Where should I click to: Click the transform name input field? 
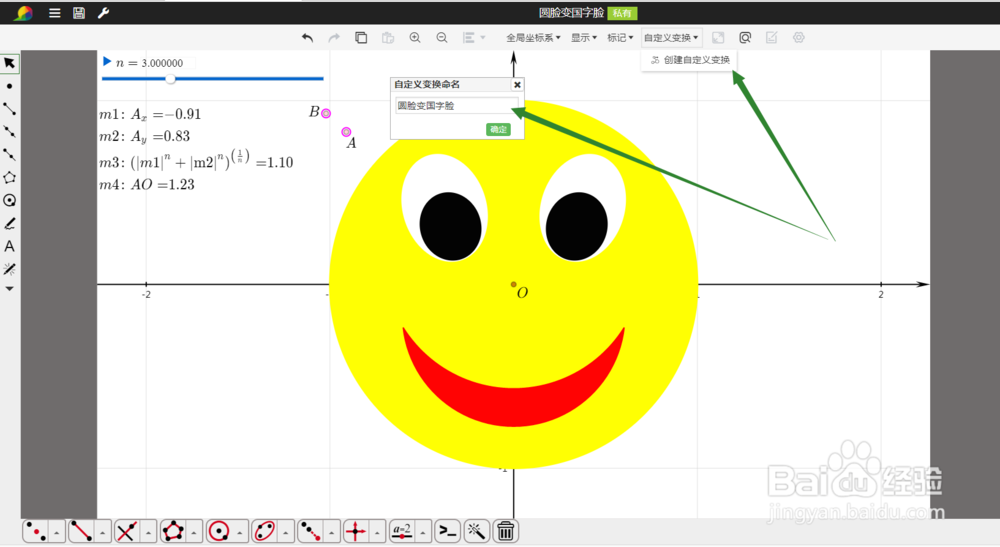tap(457, 106)
